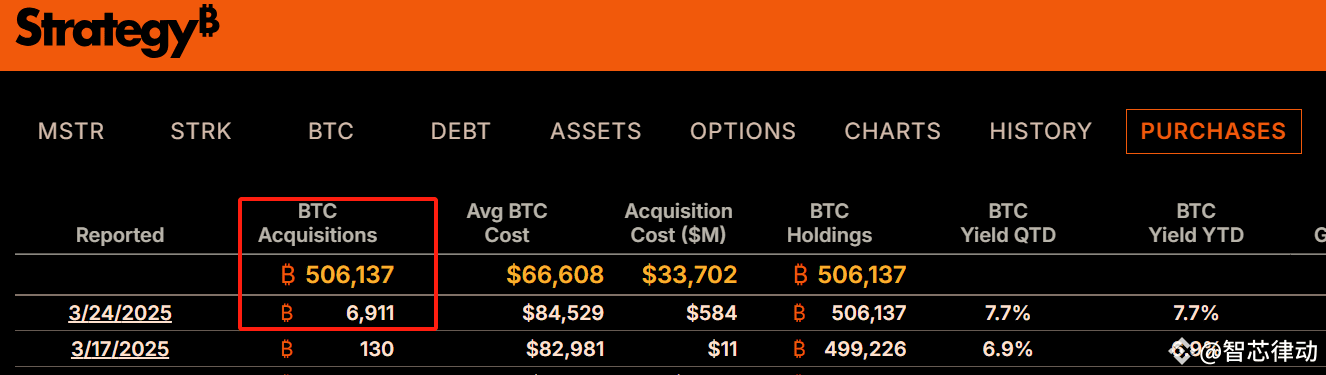Switch to the STRK tab

(201, 131)
